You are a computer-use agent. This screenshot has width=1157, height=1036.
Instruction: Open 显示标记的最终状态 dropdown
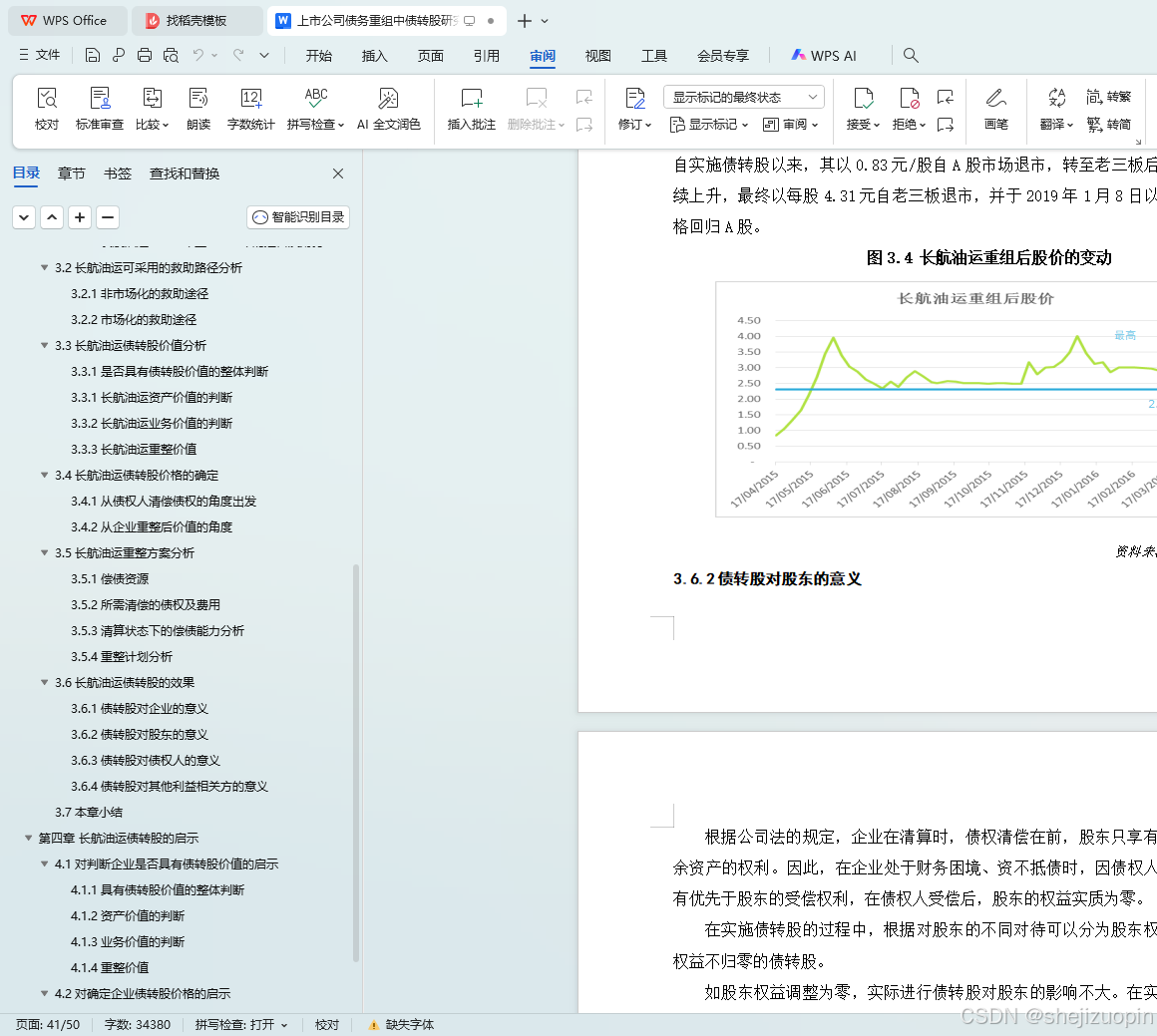744,97
